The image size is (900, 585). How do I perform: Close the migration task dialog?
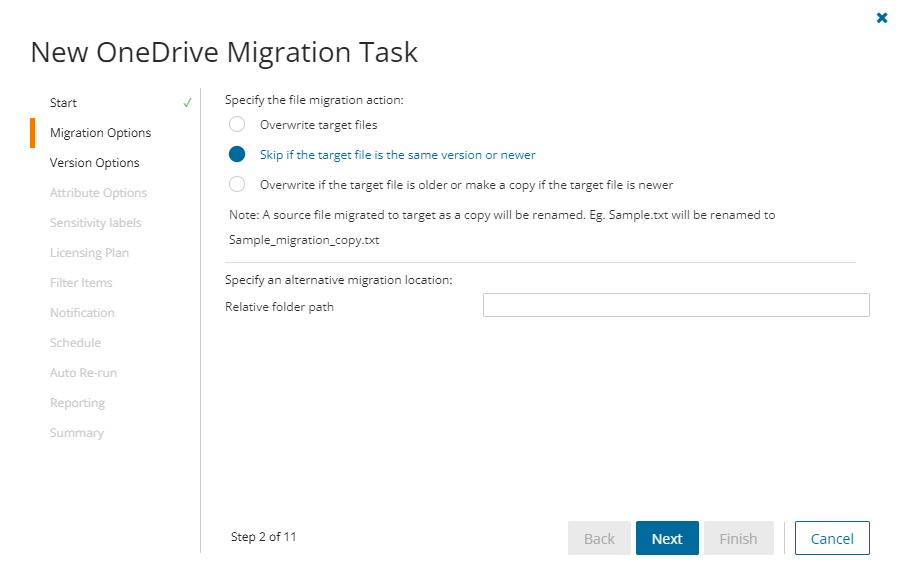coord(882,18)
